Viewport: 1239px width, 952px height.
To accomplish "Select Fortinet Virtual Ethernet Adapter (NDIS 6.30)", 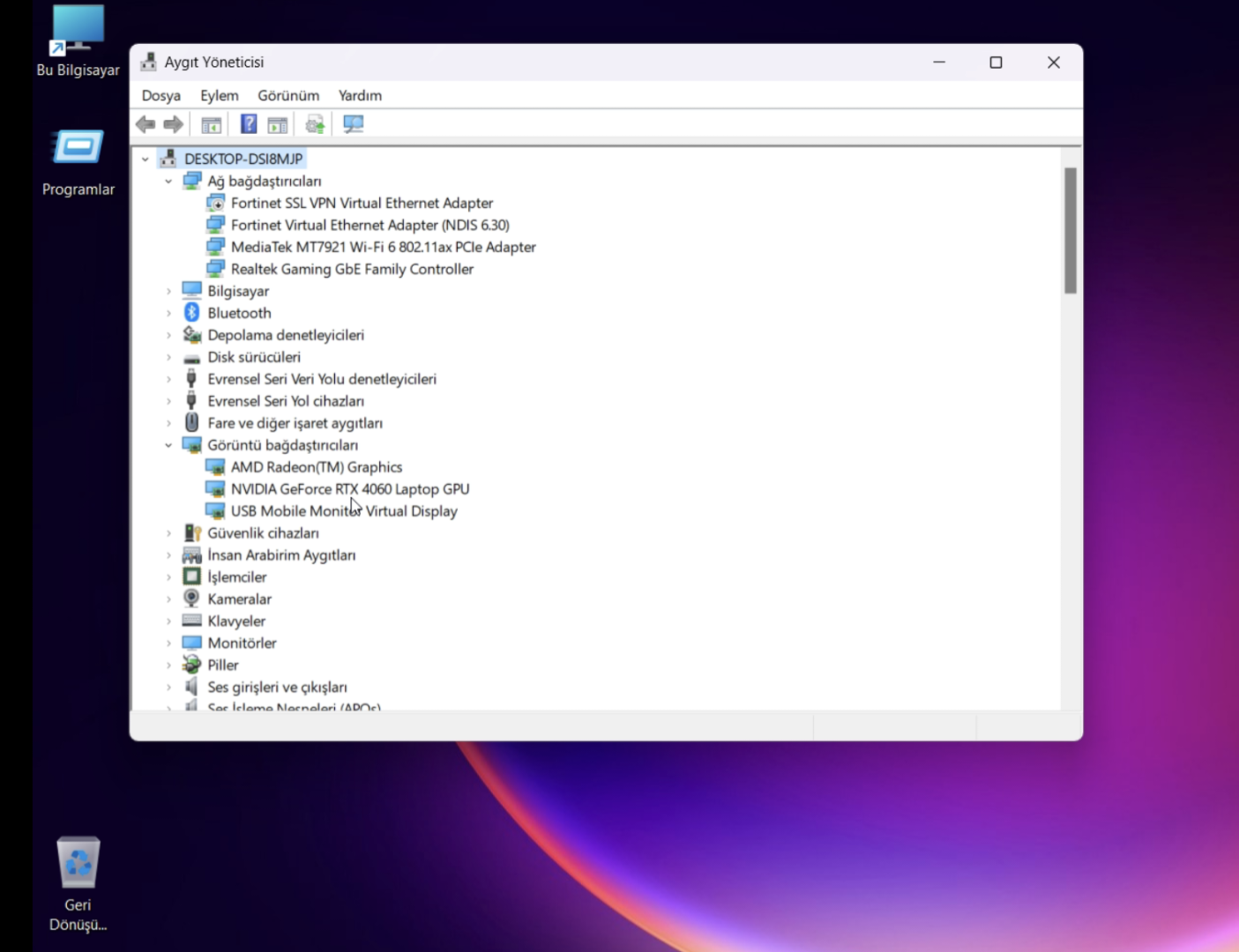I will 370,225.
